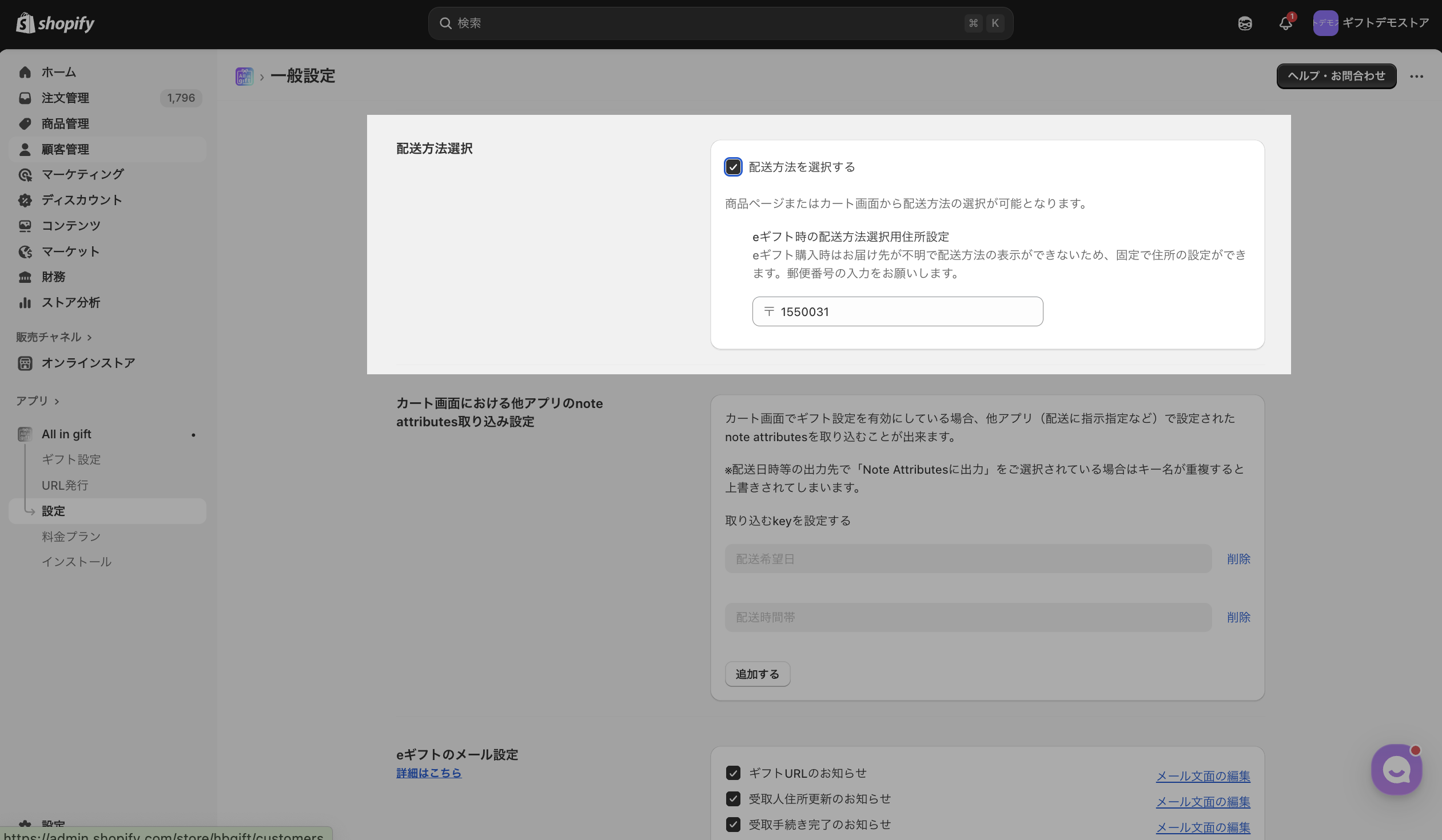Screen dimensions: 1442x840
Task: Go to 商品管理 in sidebar
Action: [65, 123]
